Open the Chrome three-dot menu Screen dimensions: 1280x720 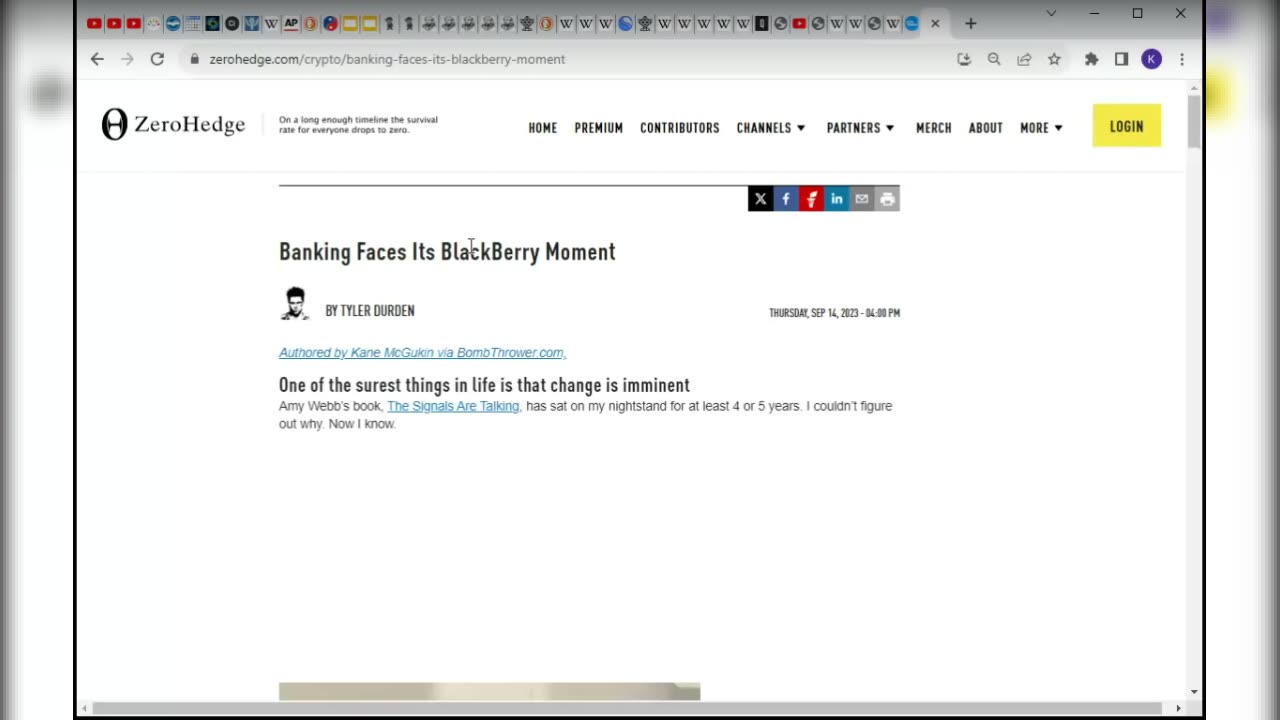point(1182,59)
